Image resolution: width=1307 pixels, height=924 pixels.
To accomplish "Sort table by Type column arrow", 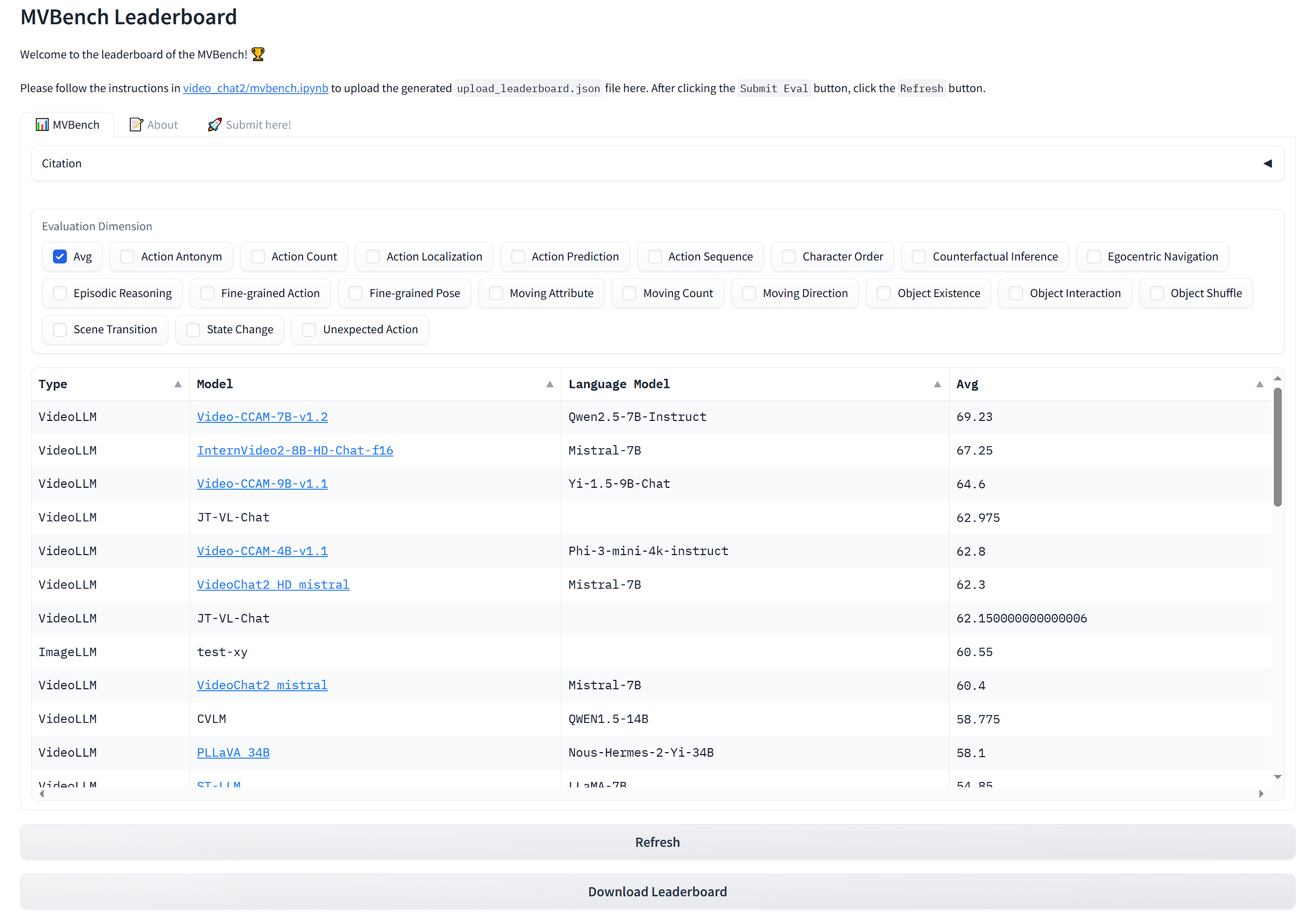I will 178,384.
